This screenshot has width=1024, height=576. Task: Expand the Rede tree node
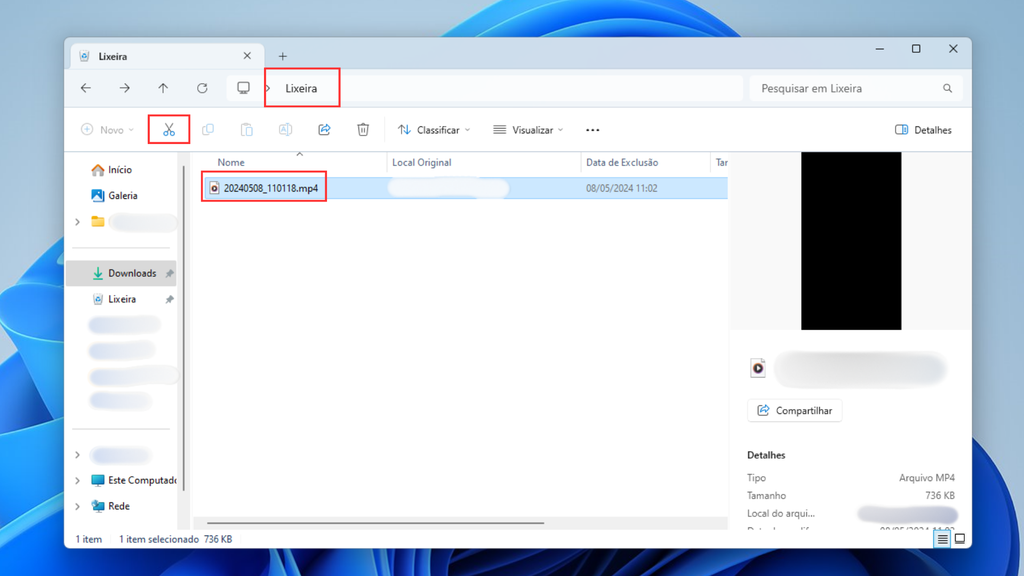point(77,506)
